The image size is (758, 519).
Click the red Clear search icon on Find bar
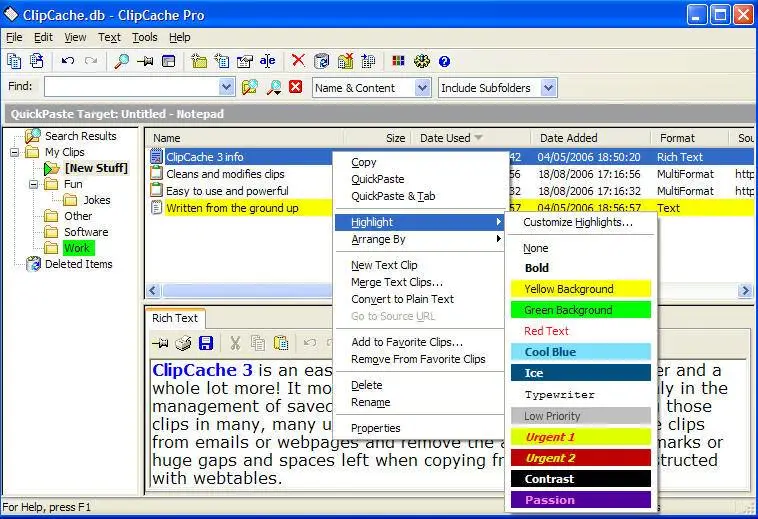[296, 86]
